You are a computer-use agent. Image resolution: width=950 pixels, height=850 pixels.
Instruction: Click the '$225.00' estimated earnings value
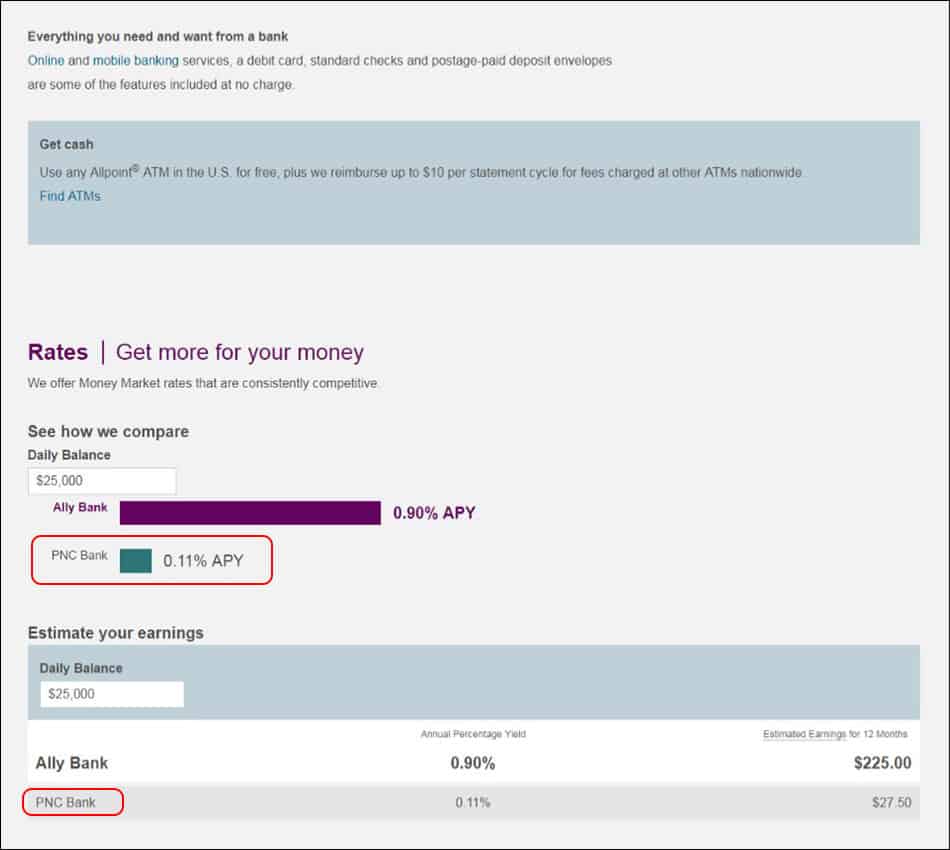[882, 763]
